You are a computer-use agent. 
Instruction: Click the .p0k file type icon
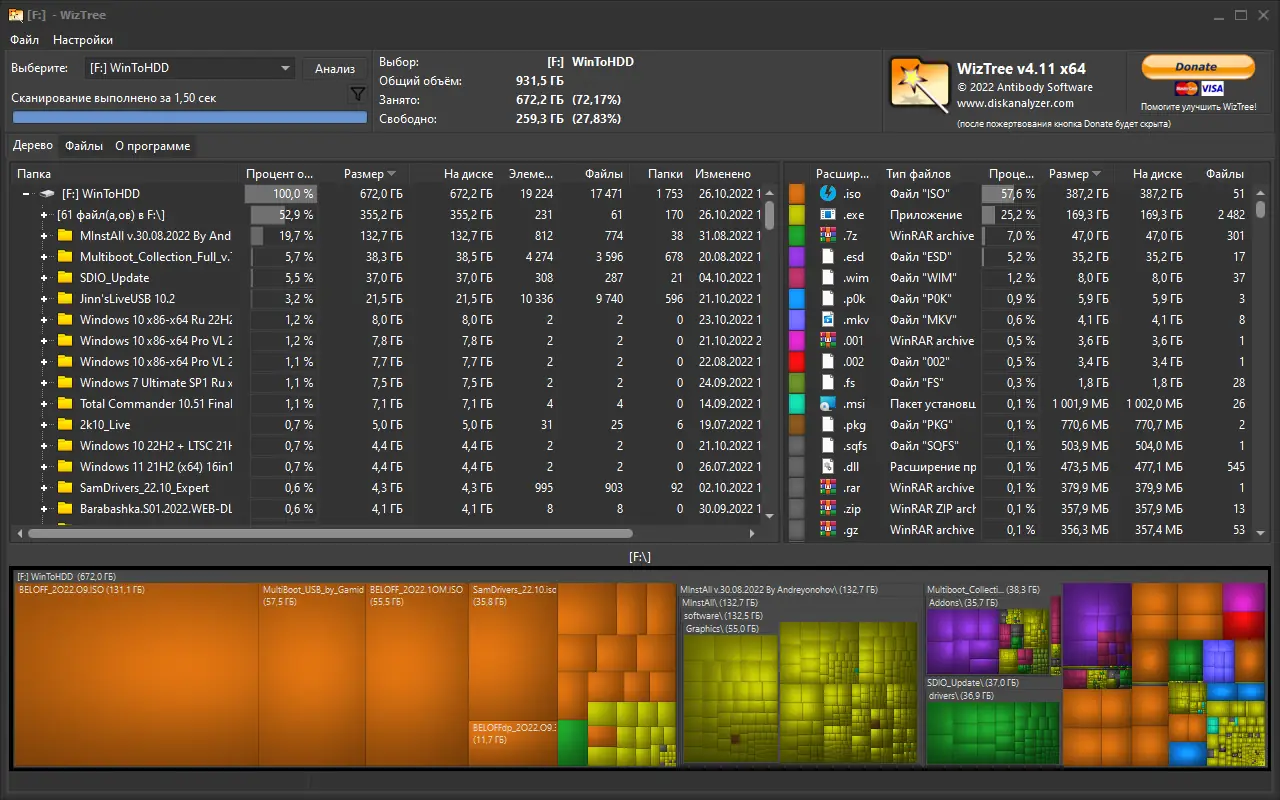(827, 299)
